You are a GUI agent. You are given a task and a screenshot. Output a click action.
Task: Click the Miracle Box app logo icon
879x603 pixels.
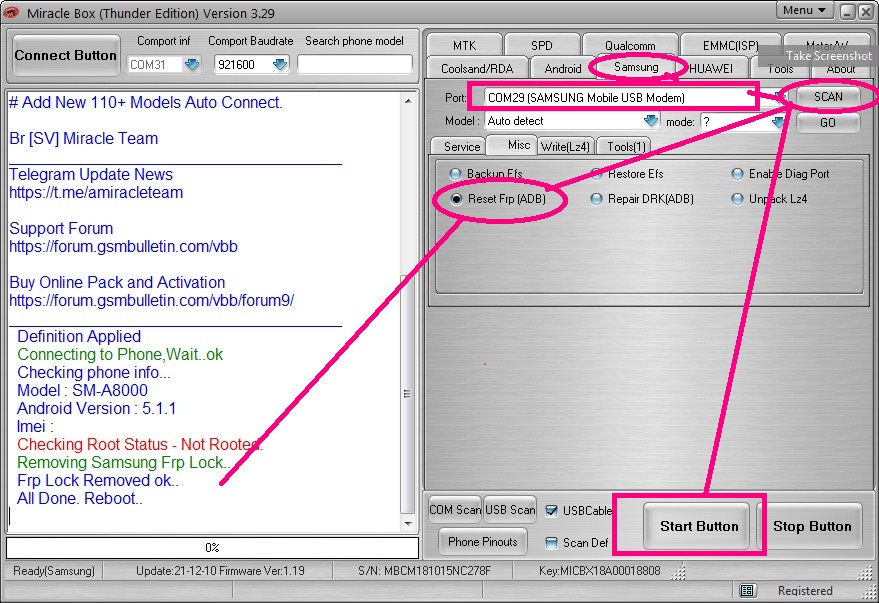11,12
